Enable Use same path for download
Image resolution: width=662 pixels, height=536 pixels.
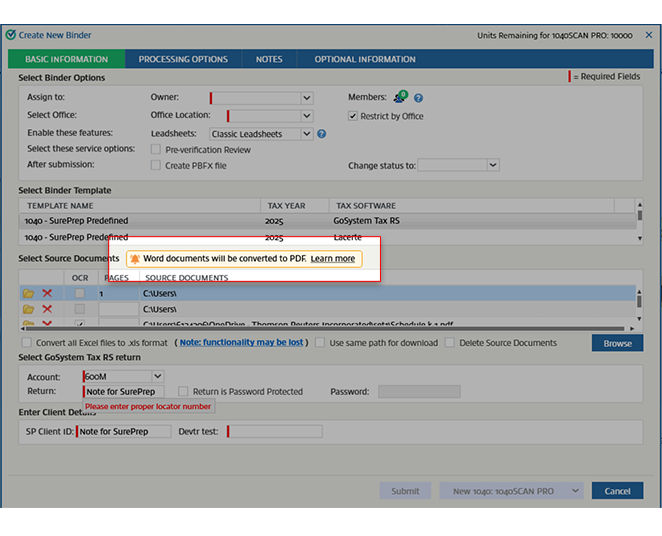pyautogui.click(x=320, y=342)
